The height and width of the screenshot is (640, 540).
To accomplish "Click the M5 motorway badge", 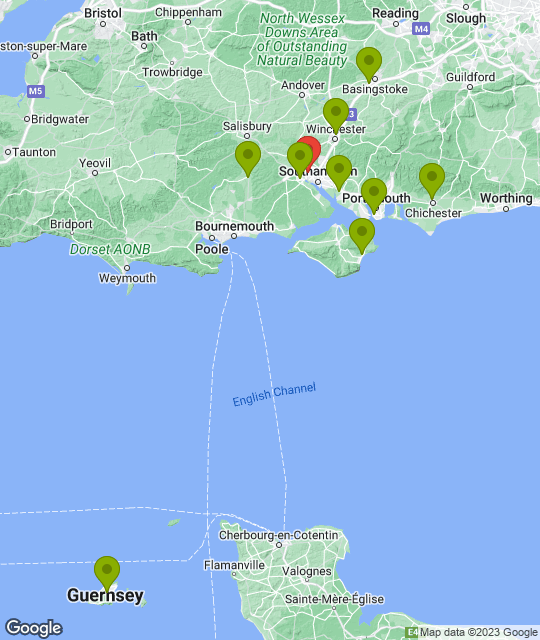I will (36, 91).
